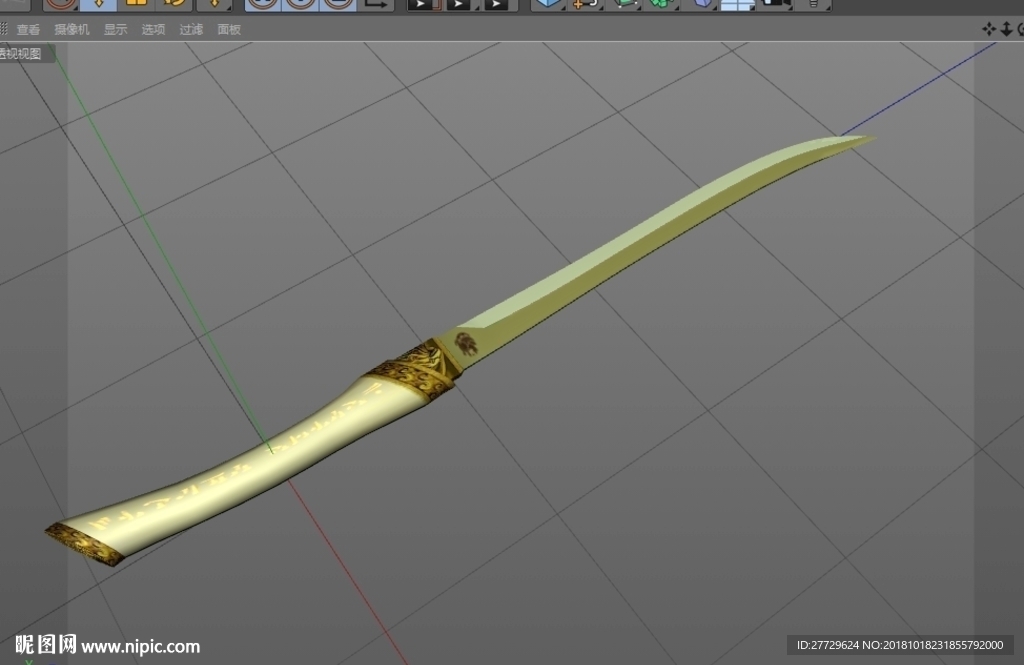The image size is (1024, 665).
Task: Open the 摄像机 viewport menu
Action: click(x=72, y=29)
